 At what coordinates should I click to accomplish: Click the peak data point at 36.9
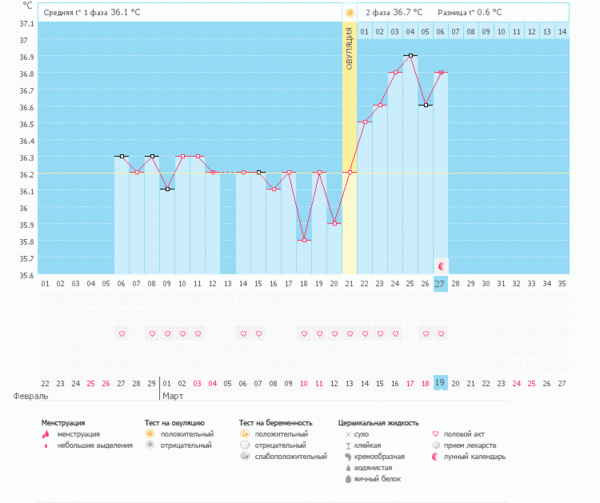coord(410,55)
